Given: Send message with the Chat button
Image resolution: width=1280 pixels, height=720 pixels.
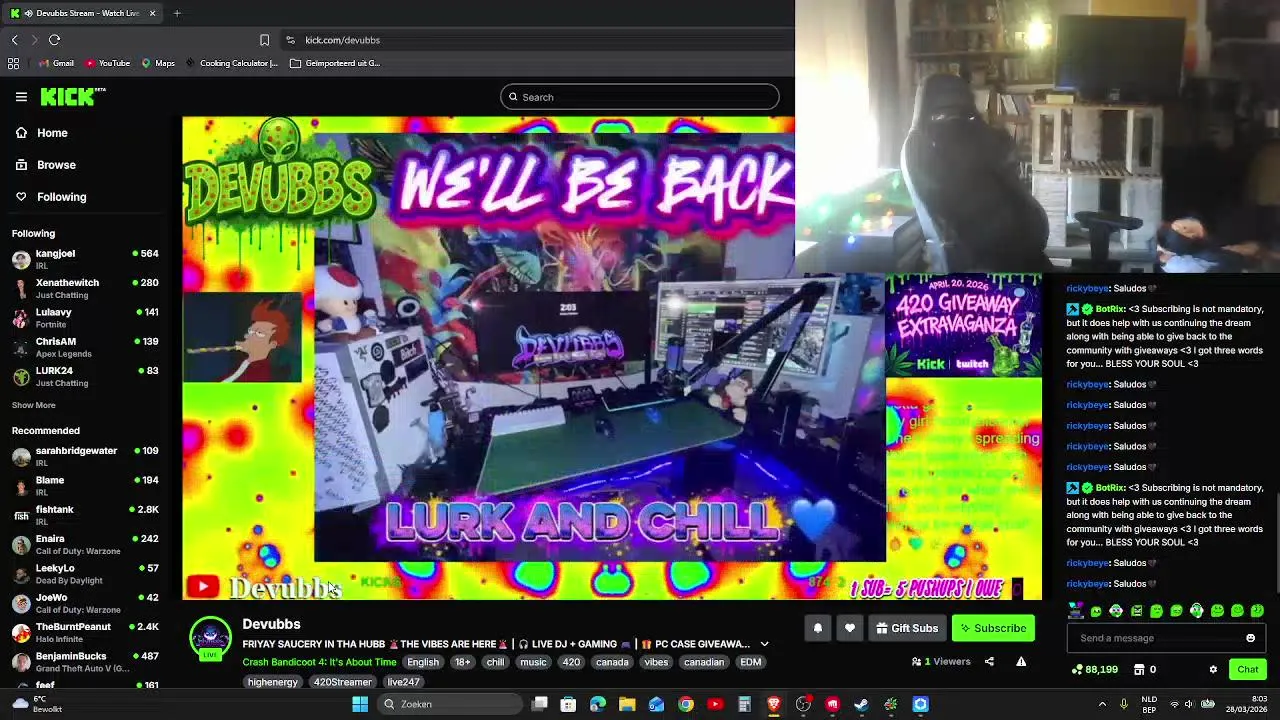Looking at the screenshot, I should tap(1248, 669).
